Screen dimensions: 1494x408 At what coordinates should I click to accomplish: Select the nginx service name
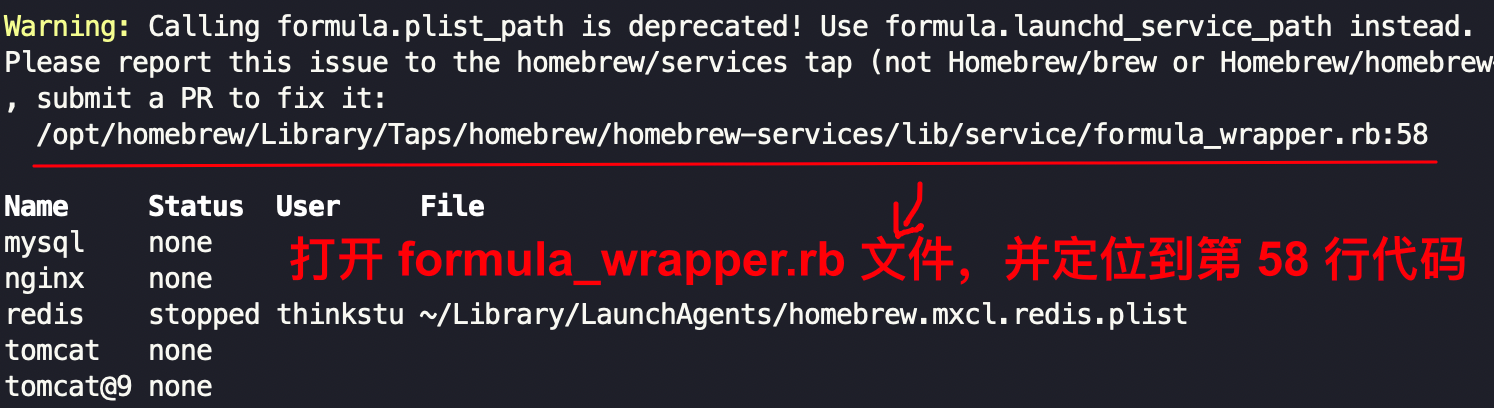coord(45,279)
